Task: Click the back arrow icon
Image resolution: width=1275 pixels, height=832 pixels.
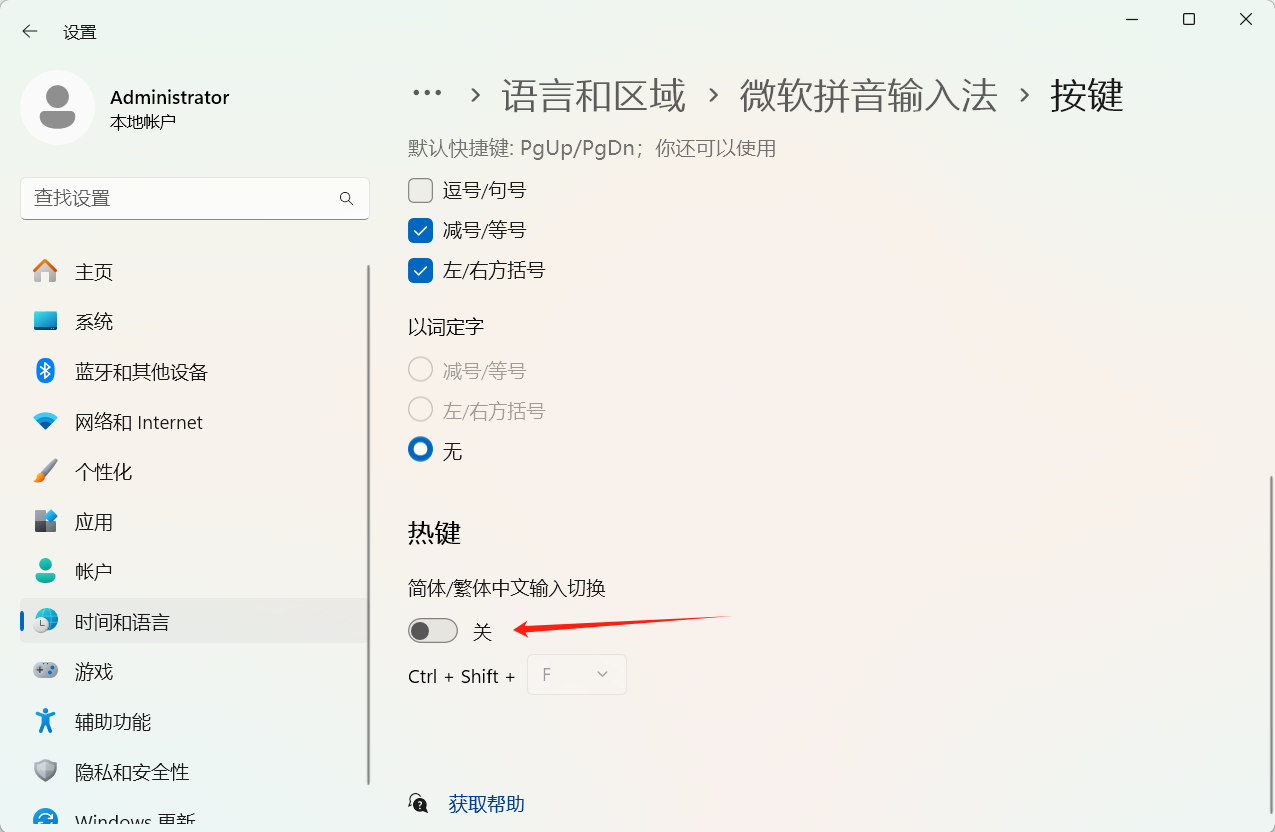Action: (30, 32)
